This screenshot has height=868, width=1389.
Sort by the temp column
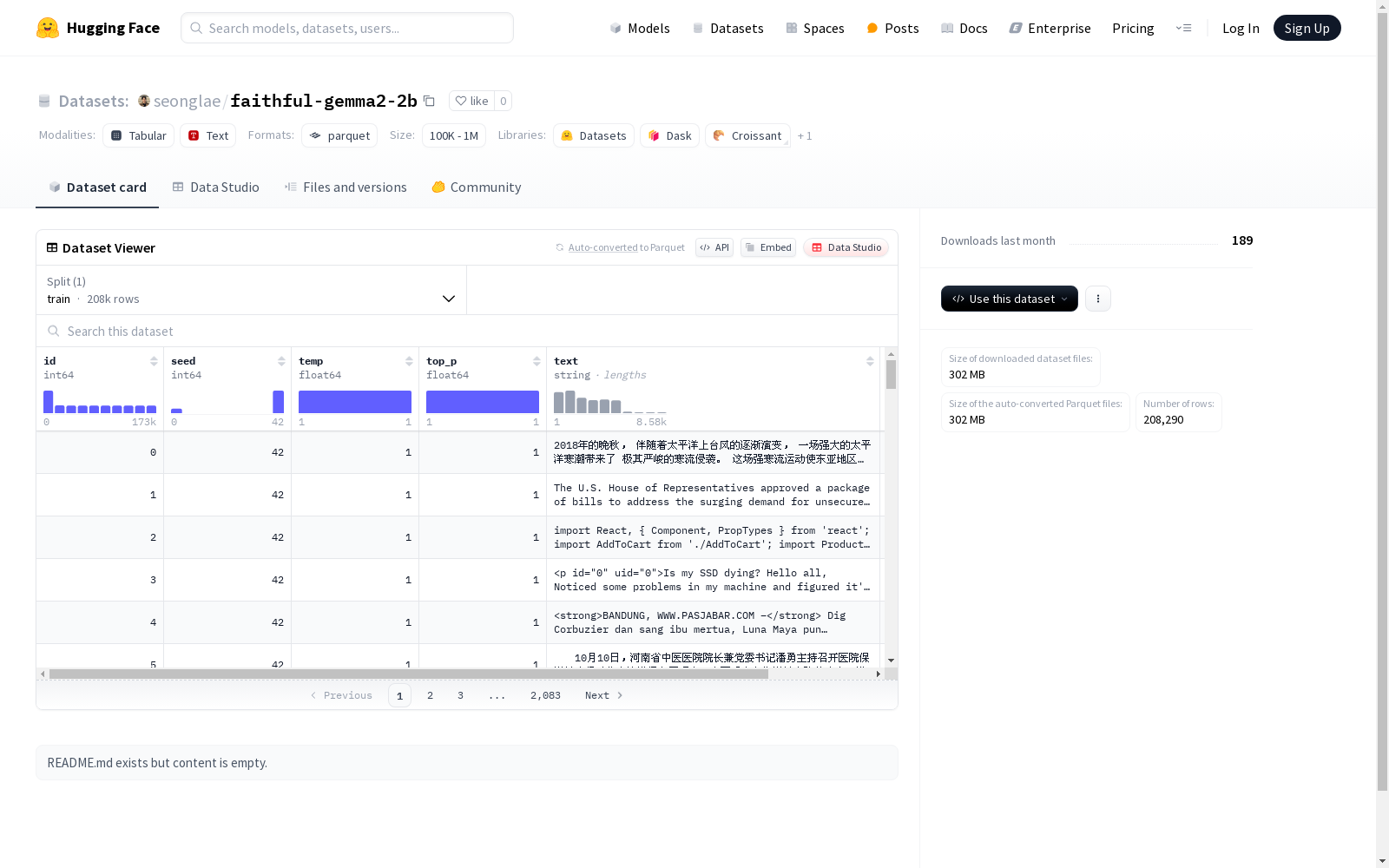(409, 361)
